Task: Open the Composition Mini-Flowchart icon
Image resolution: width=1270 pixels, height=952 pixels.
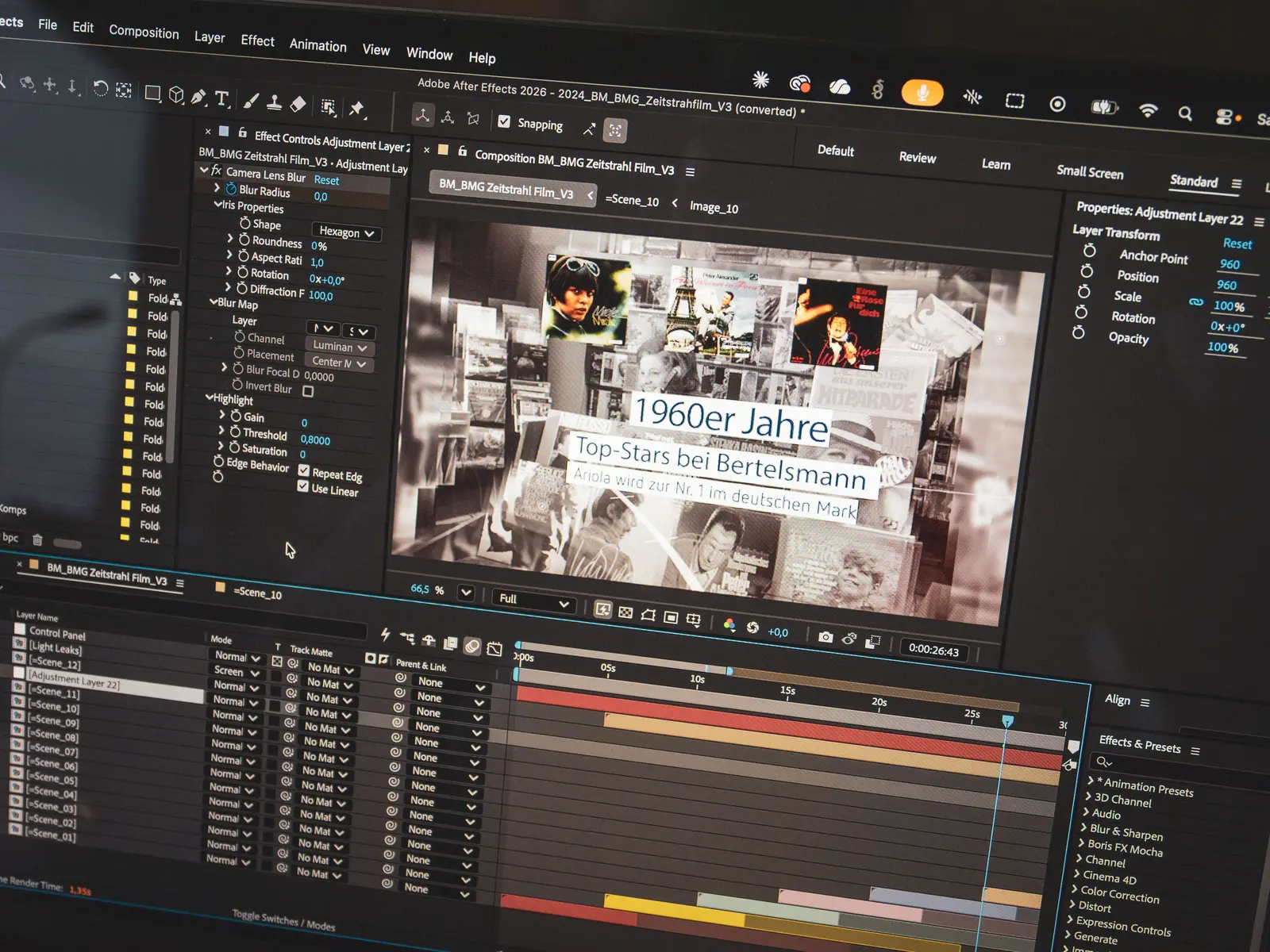Action: (x=407, y=638)
